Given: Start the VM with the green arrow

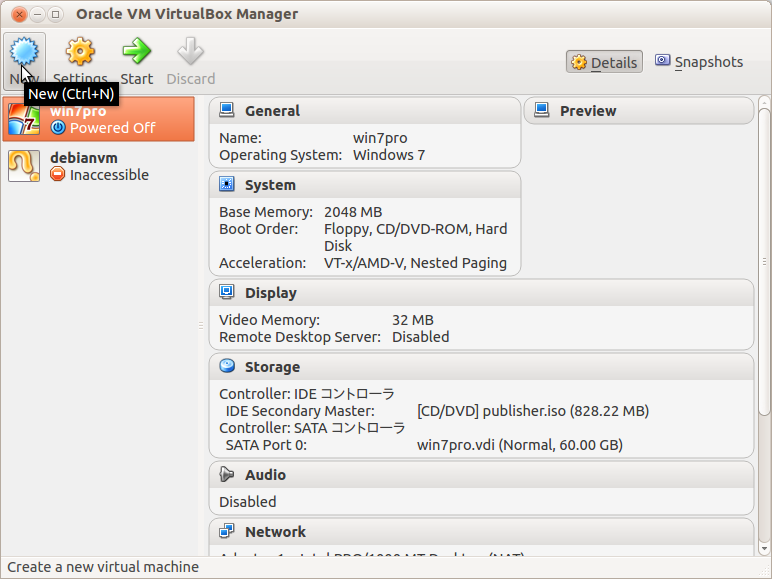Looking at the screenshot, I should pos(136,51).
